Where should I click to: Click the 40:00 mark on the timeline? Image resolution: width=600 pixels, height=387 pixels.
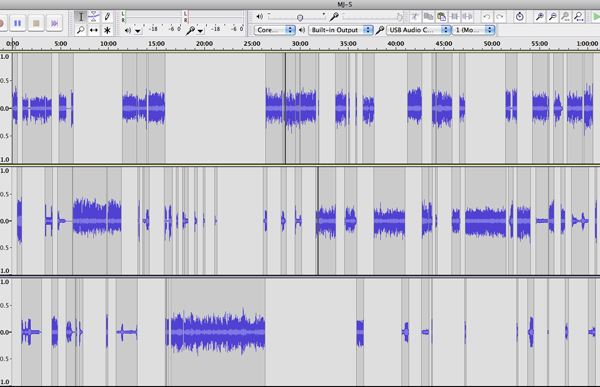[396, 44]
